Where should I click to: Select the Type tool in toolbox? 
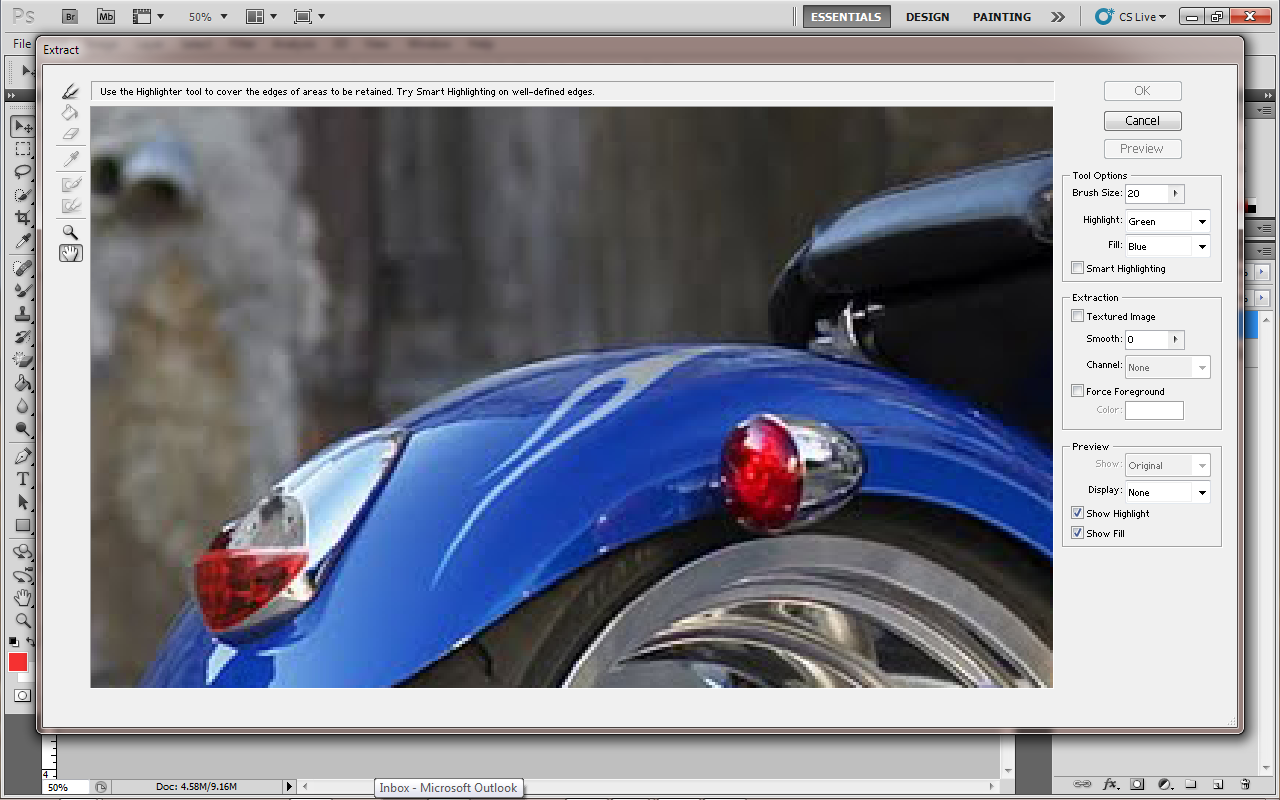click(22, 479)
